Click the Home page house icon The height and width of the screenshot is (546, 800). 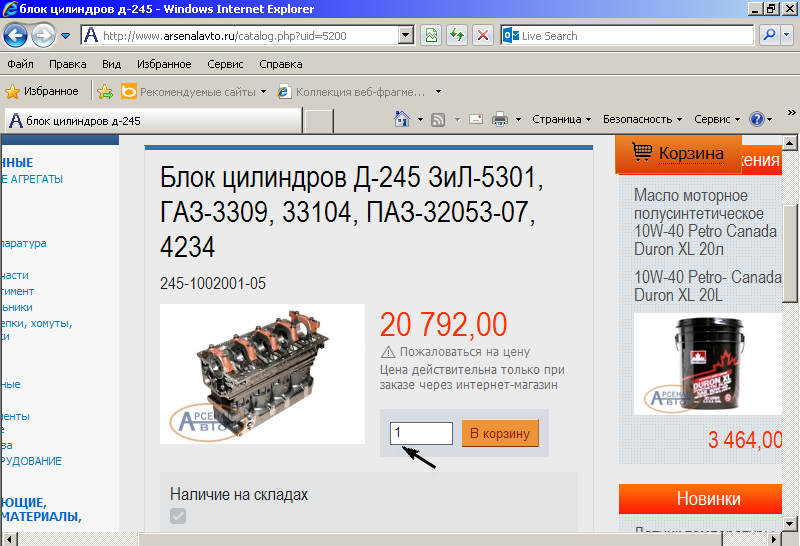tap(402, 119)
